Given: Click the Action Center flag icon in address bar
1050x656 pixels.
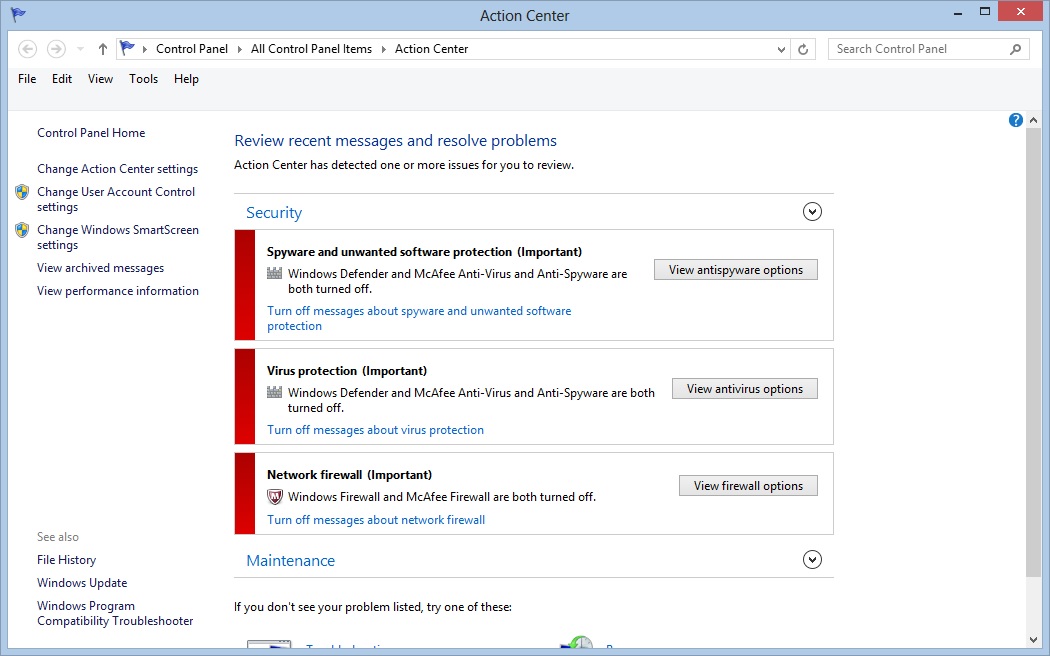Looking at the screenshot, I should click(127, 48).
